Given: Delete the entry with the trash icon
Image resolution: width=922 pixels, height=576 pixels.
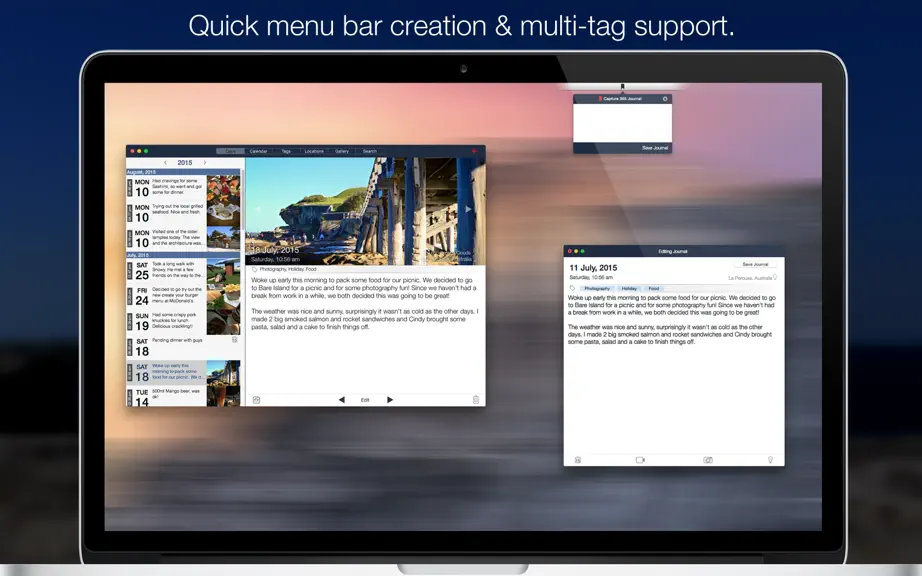Looking at the screenshot, I should (476, 400).
